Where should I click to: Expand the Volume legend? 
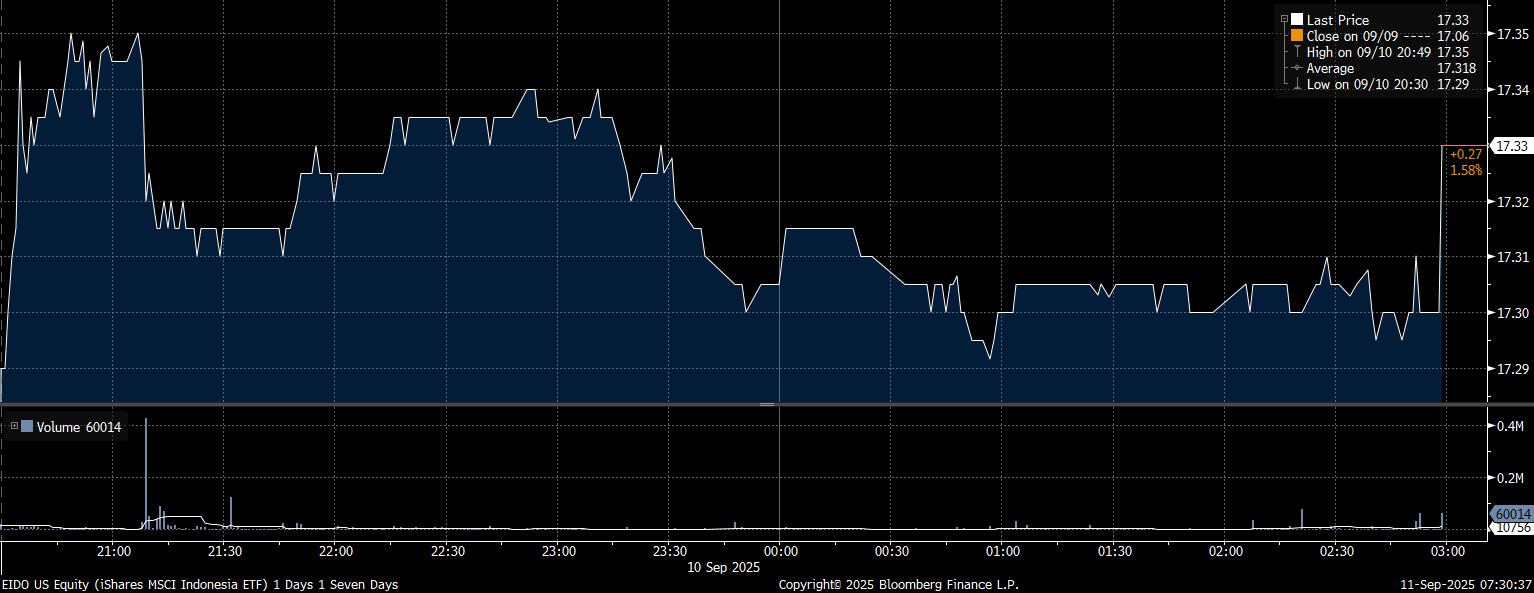[x=13, y=427]
